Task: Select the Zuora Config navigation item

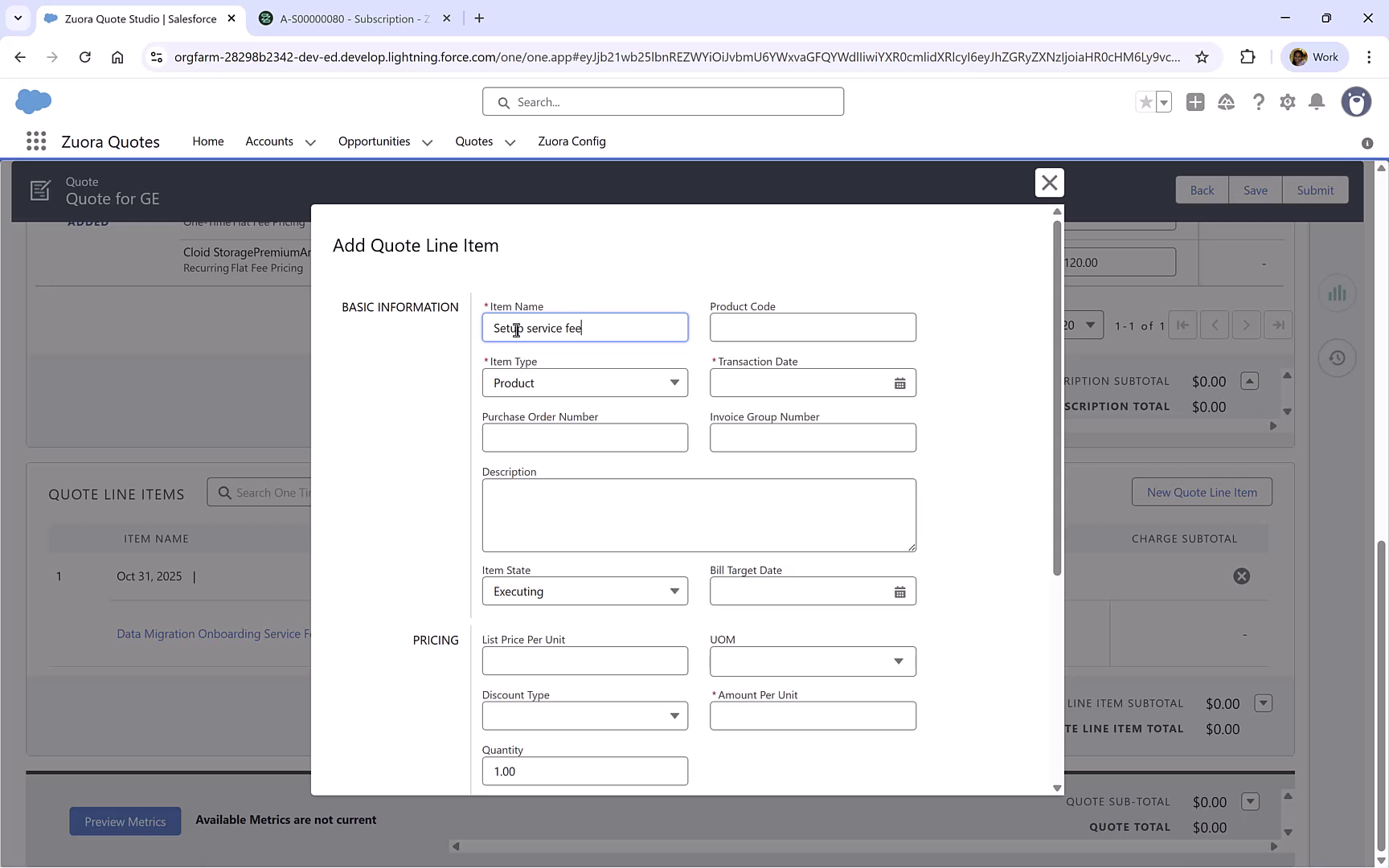Action: 572,141
